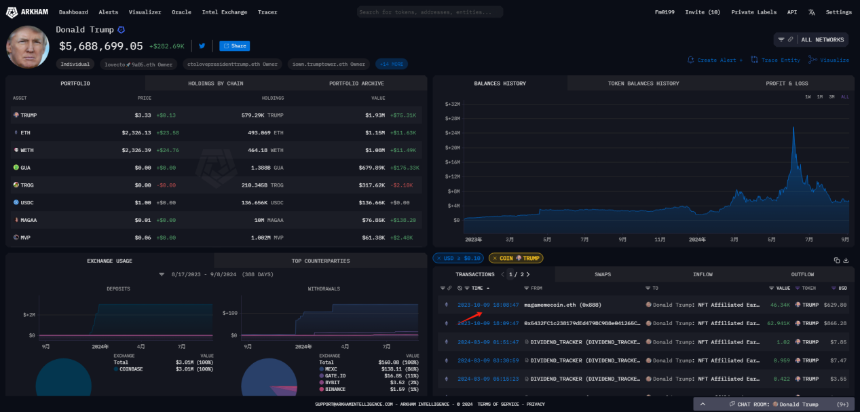Open the Inflow tab
The image size is (860, 412).
pos(703,274)
